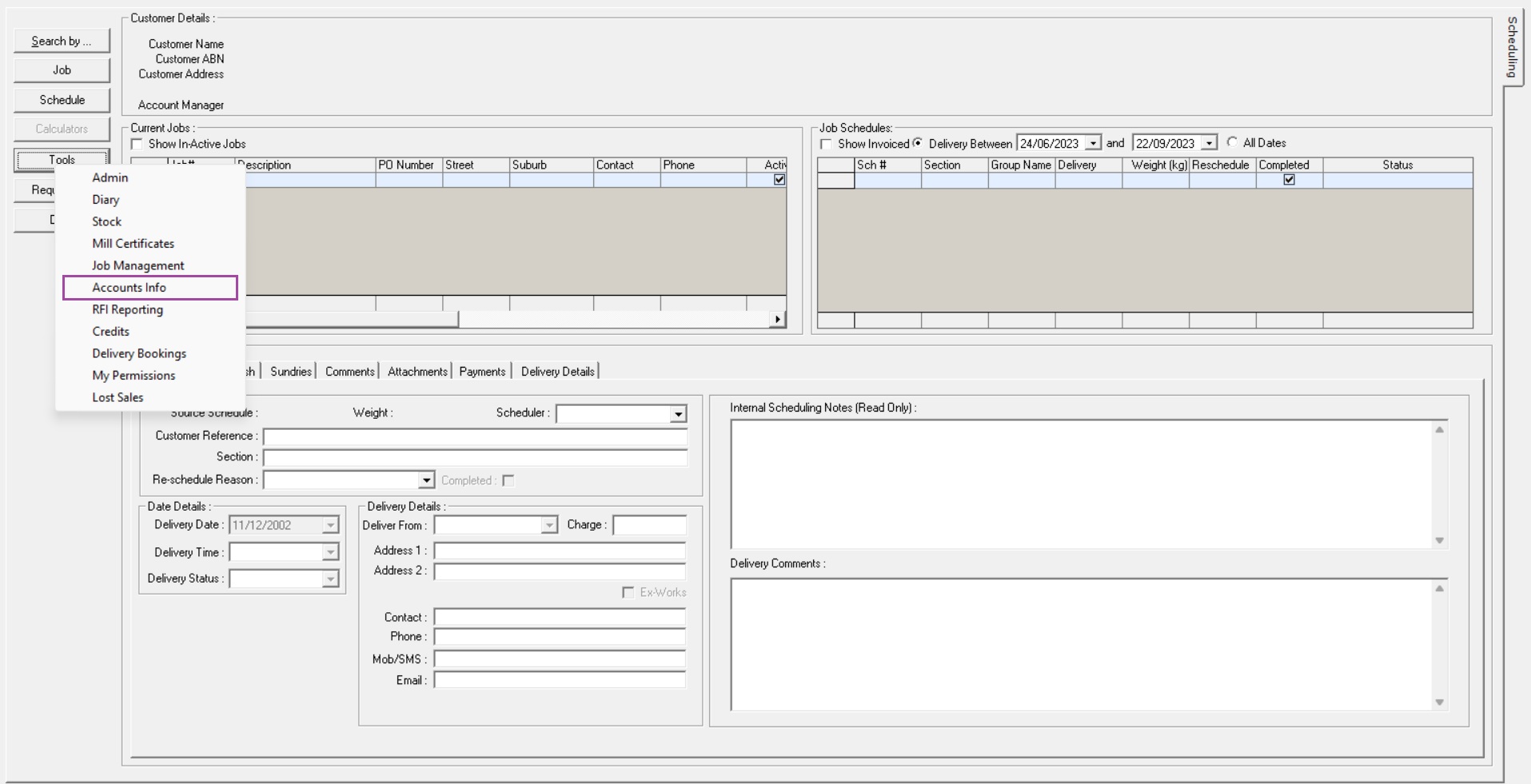Screen dimensions: 1531x784
Task: Enable Show In-Active Jobs
Action: (x=137, y=144)
